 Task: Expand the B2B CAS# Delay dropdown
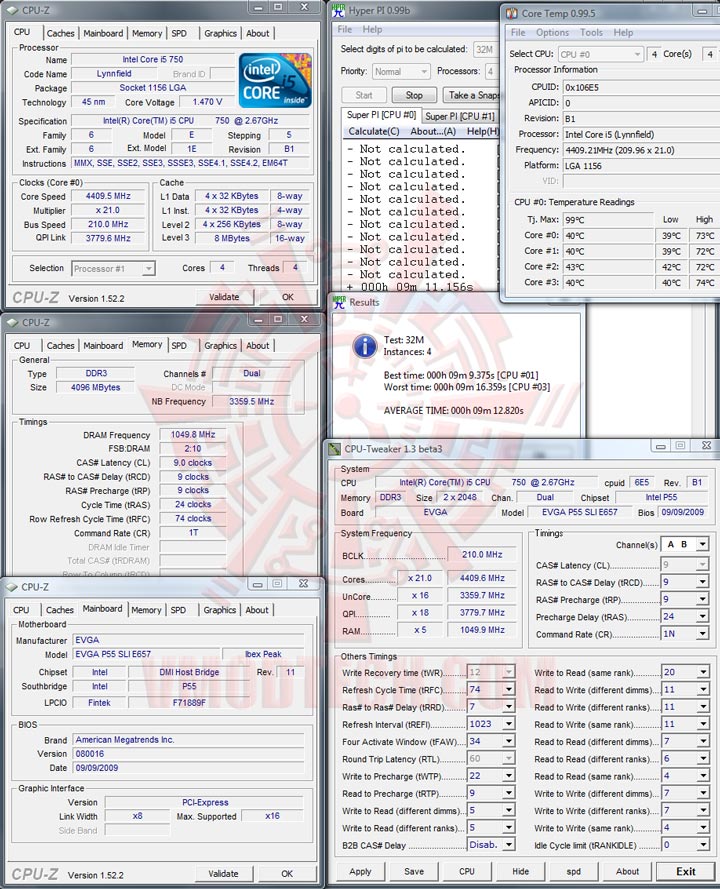point(509,845)
